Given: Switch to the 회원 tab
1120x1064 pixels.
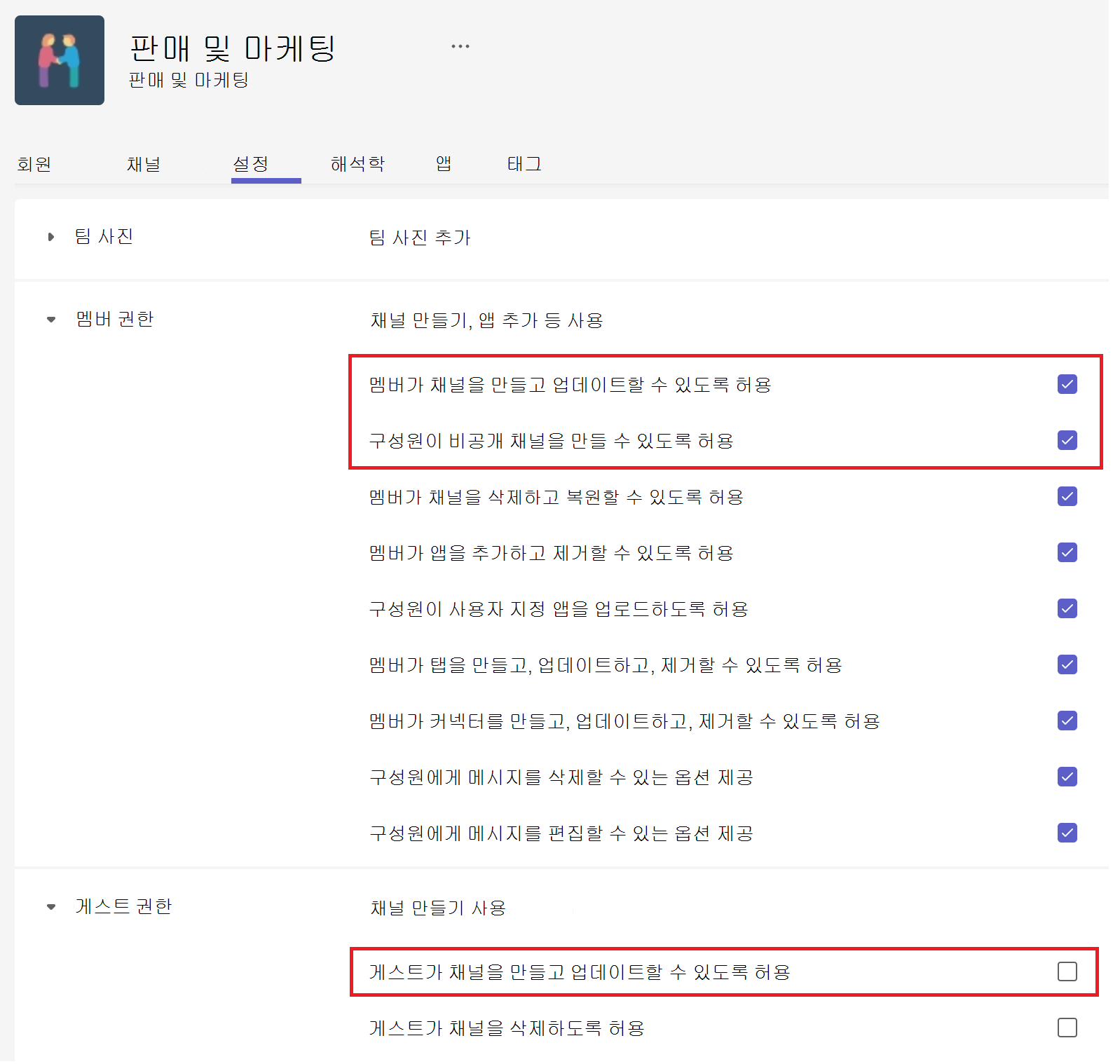Looking at the screenshot, I should tap(34, 164).
